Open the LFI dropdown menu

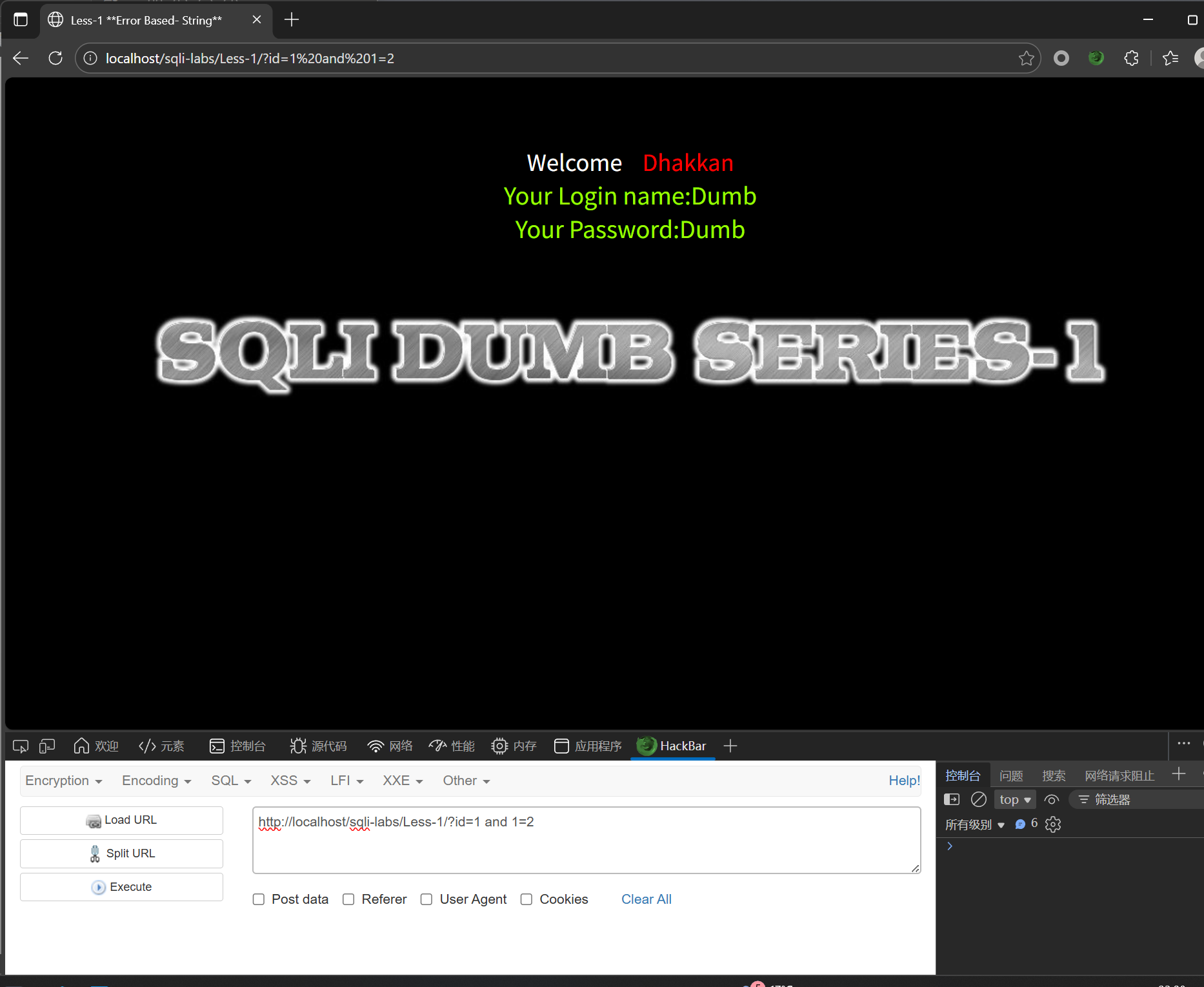347,781
